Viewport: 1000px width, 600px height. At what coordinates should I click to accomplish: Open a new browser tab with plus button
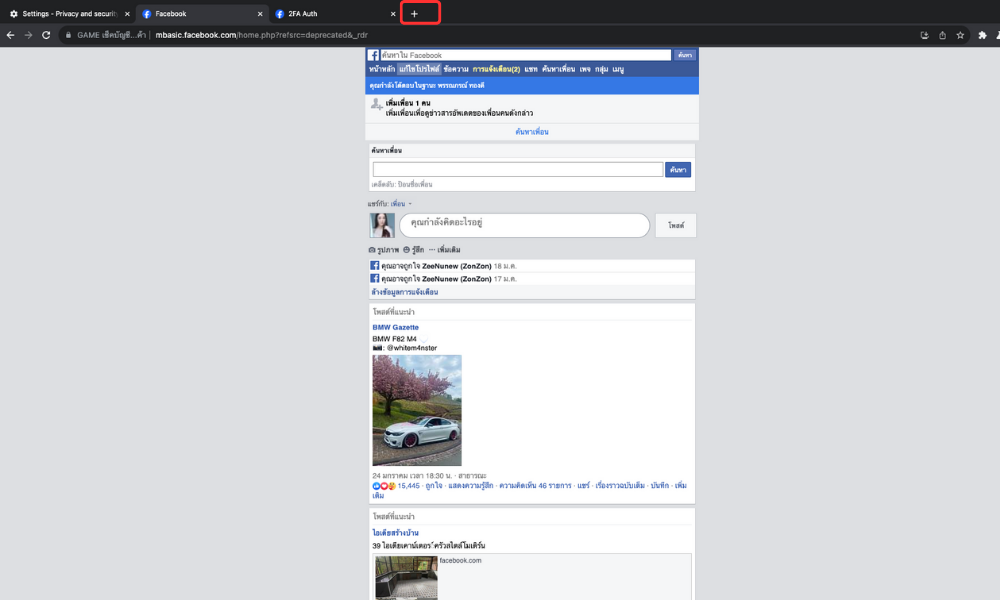414,13
